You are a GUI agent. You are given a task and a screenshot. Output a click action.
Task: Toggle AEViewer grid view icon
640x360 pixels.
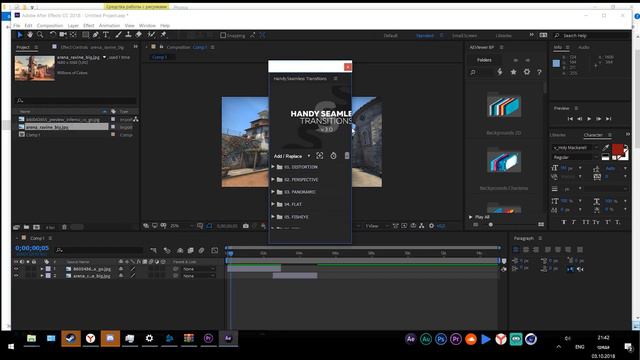point(541,224)
